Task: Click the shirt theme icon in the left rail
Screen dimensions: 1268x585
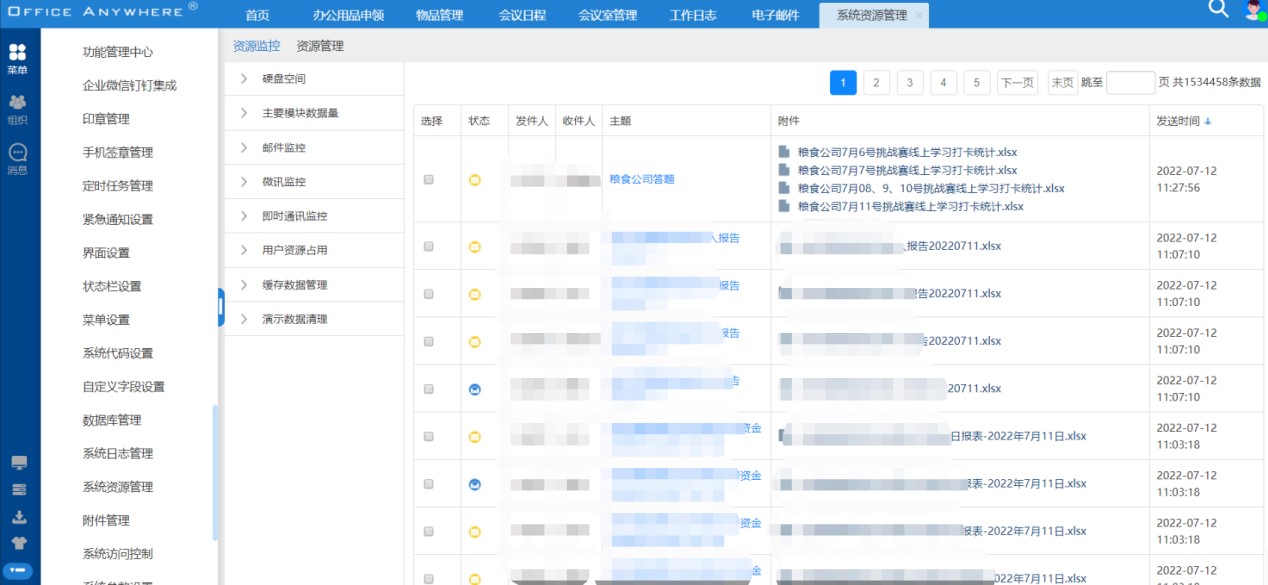Action: pyautogui.click(x=18, y=543)
